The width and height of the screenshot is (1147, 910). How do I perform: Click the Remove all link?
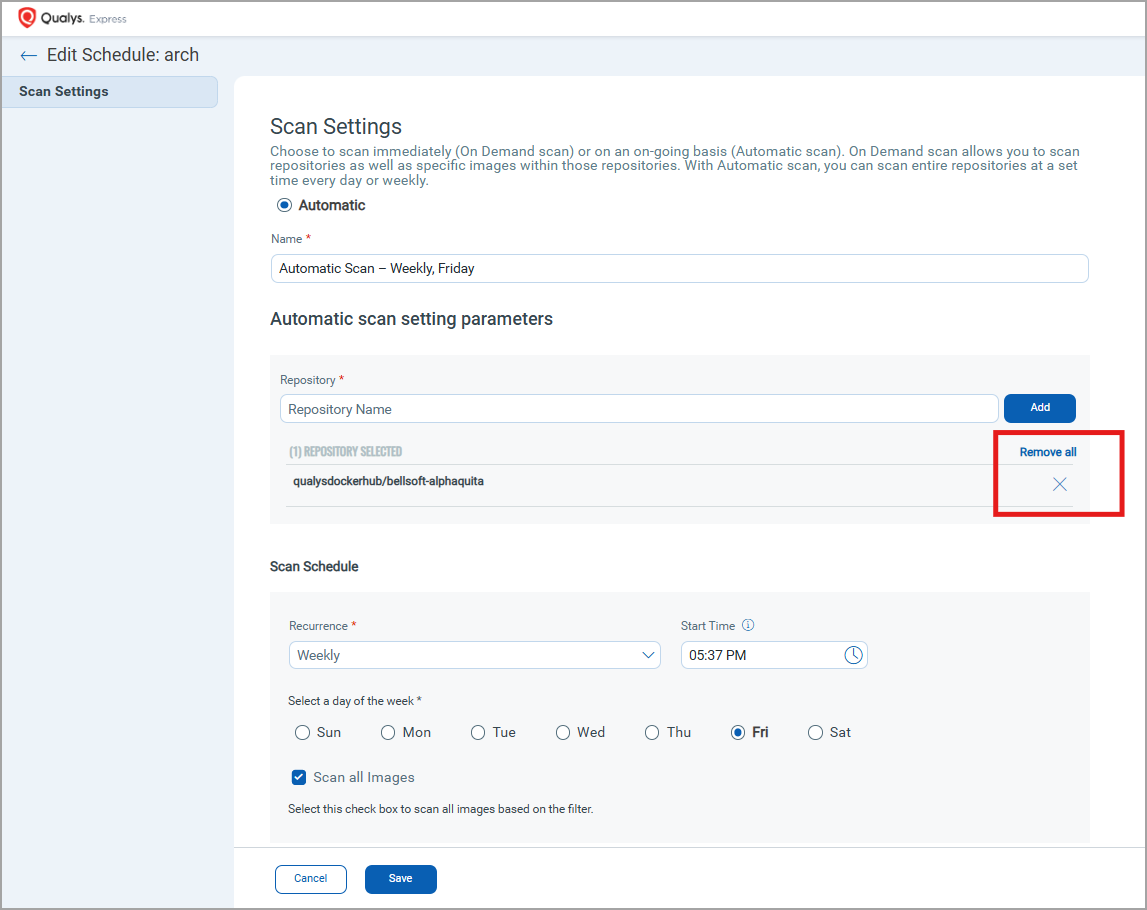coord(1047,452)
